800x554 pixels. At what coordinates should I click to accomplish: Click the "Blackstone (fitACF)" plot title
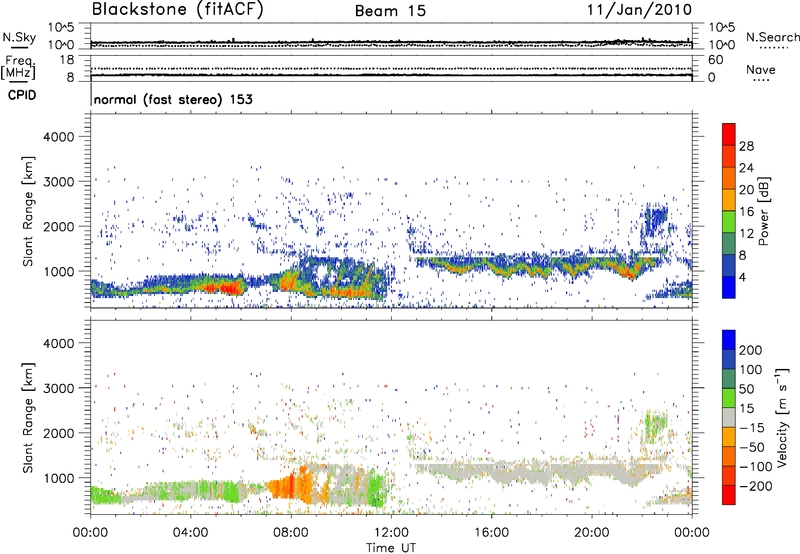[x=177, y=9]
